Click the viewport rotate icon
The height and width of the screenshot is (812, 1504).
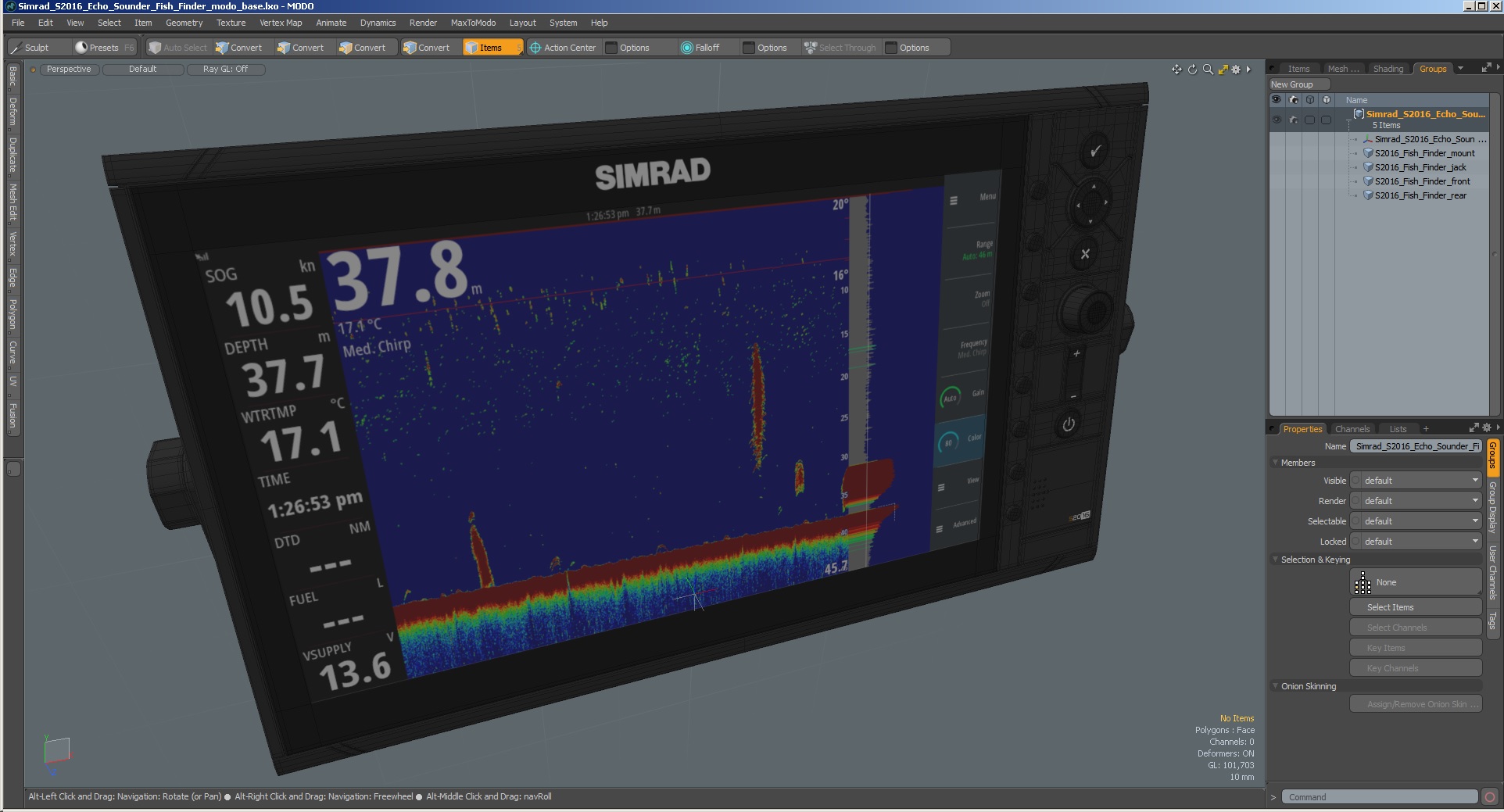[1192, 70]
